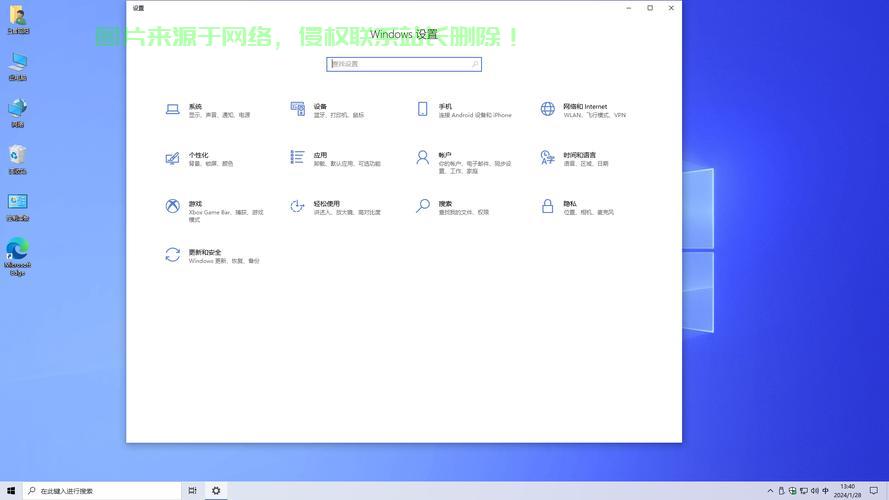The width and height of the screenshot is (889, 500).
Task: Click the taskbar search box
Action: (102, 491)
